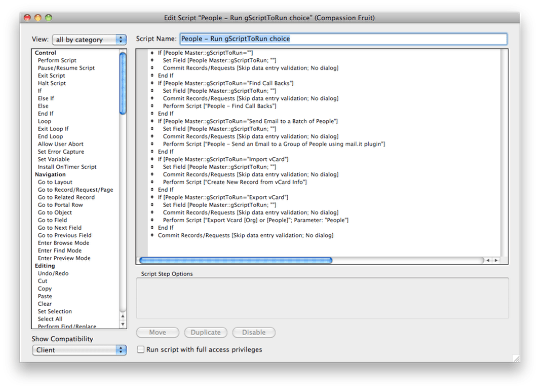This screenshot has width=540, height=390.
Task: Select the Enter Preview Mode step
Action: [64, 258]
